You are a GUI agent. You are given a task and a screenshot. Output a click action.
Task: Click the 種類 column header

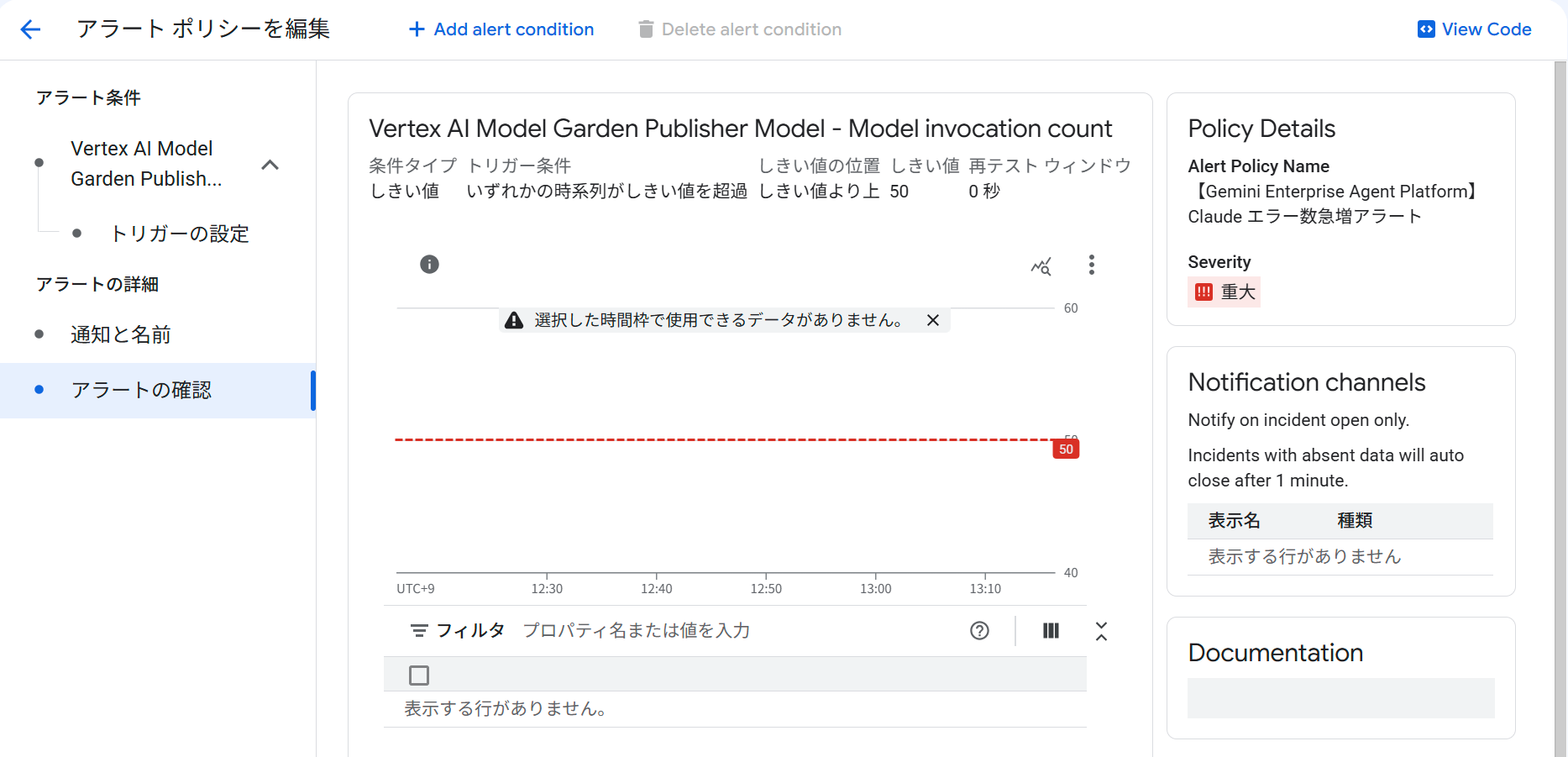[x=1355, y=521]
